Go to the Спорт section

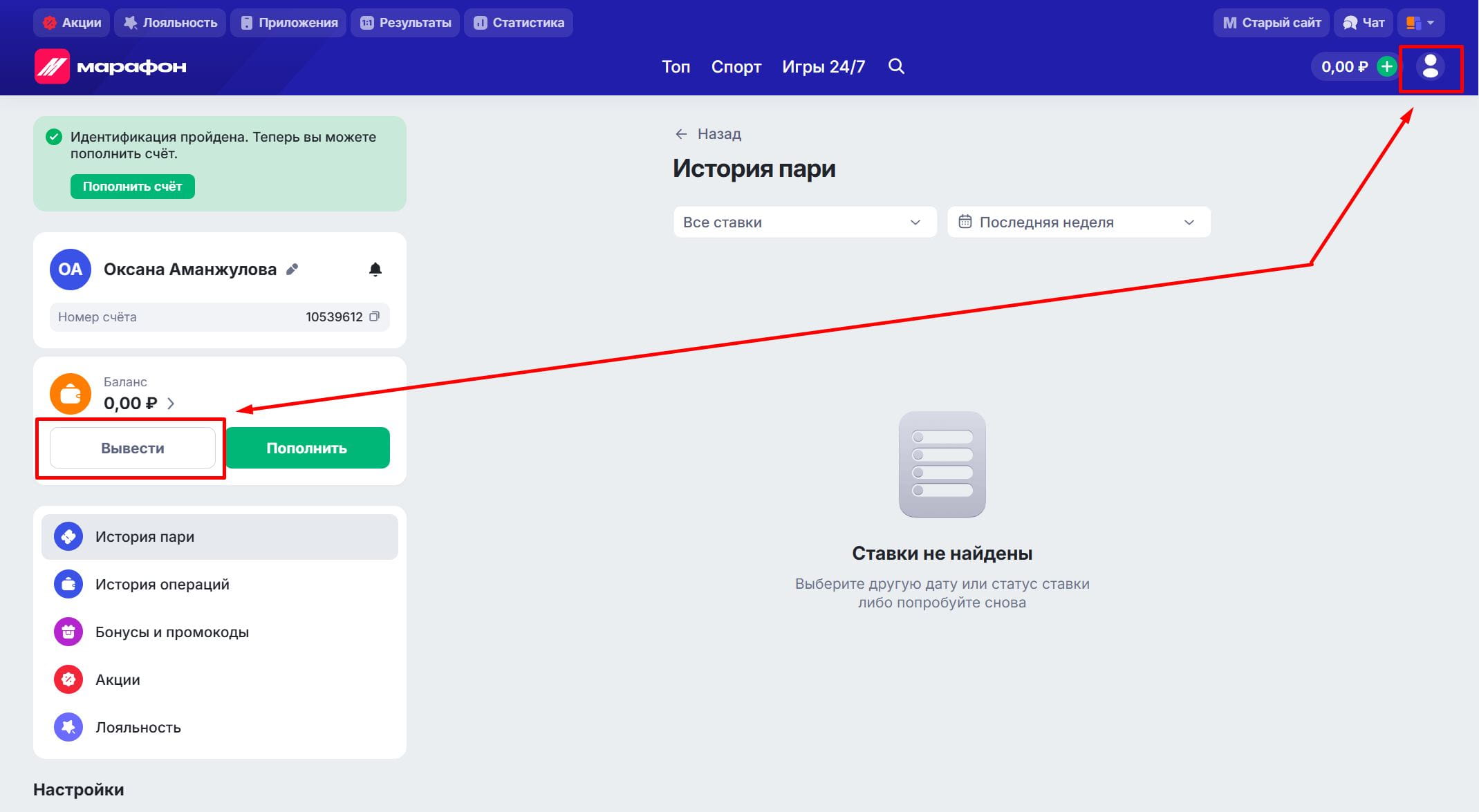pos(736,66)
